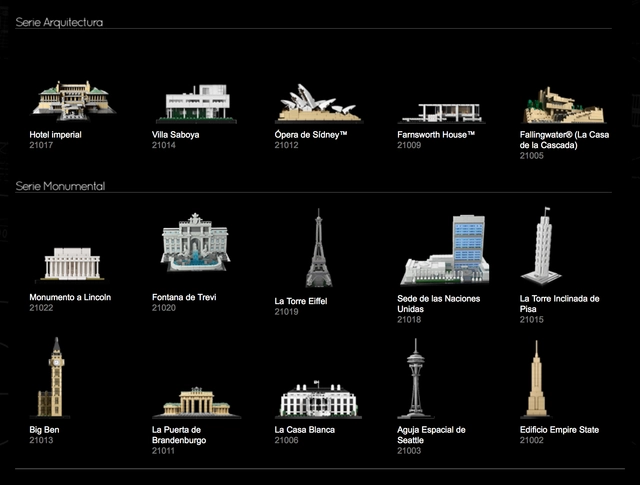Click set number 21003 under Aguja Espacial
This screenshot has height=485, width=640.
tap(409, 451)
